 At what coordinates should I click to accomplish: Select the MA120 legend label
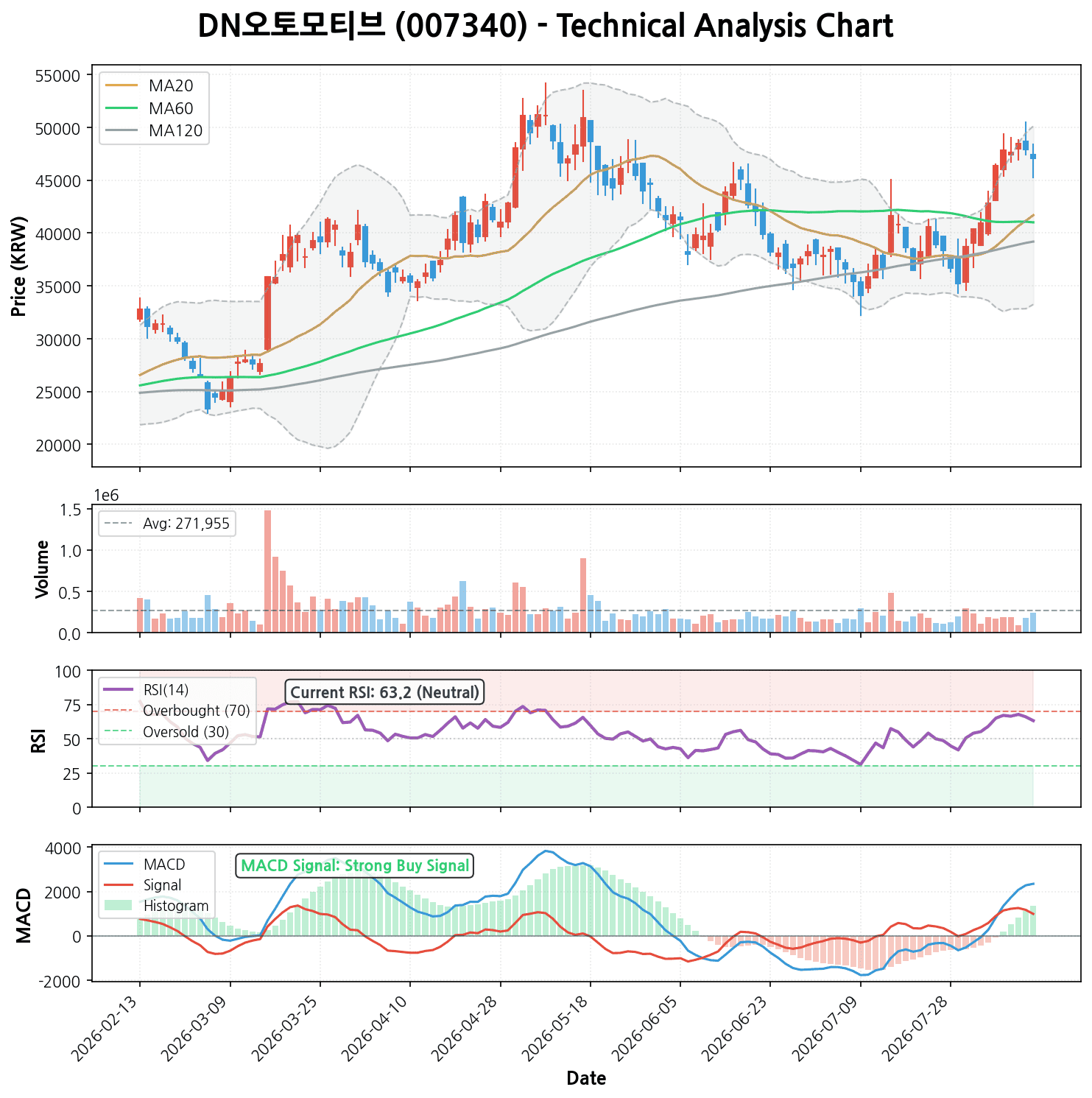coord(175,131)
